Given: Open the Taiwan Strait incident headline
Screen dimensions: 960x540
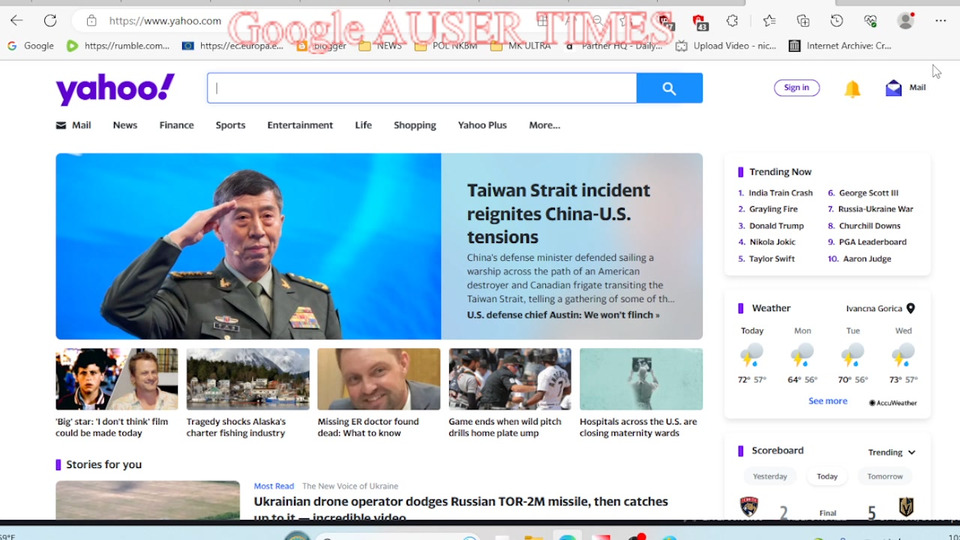Looking at the screenshot, I should click(558, 214).
